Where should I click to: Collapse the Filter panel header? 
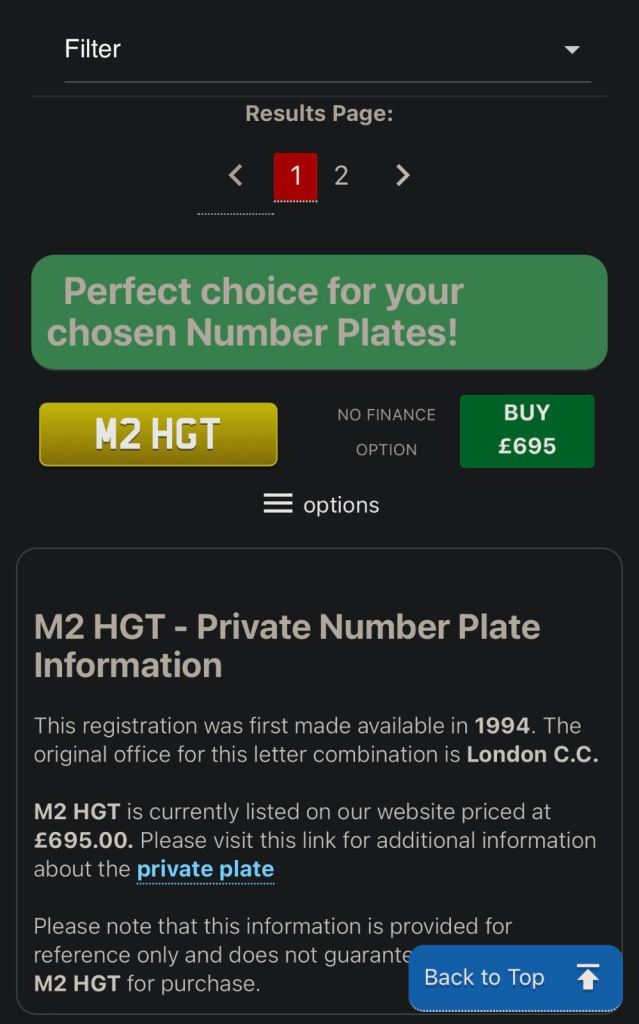click(320, 48)
